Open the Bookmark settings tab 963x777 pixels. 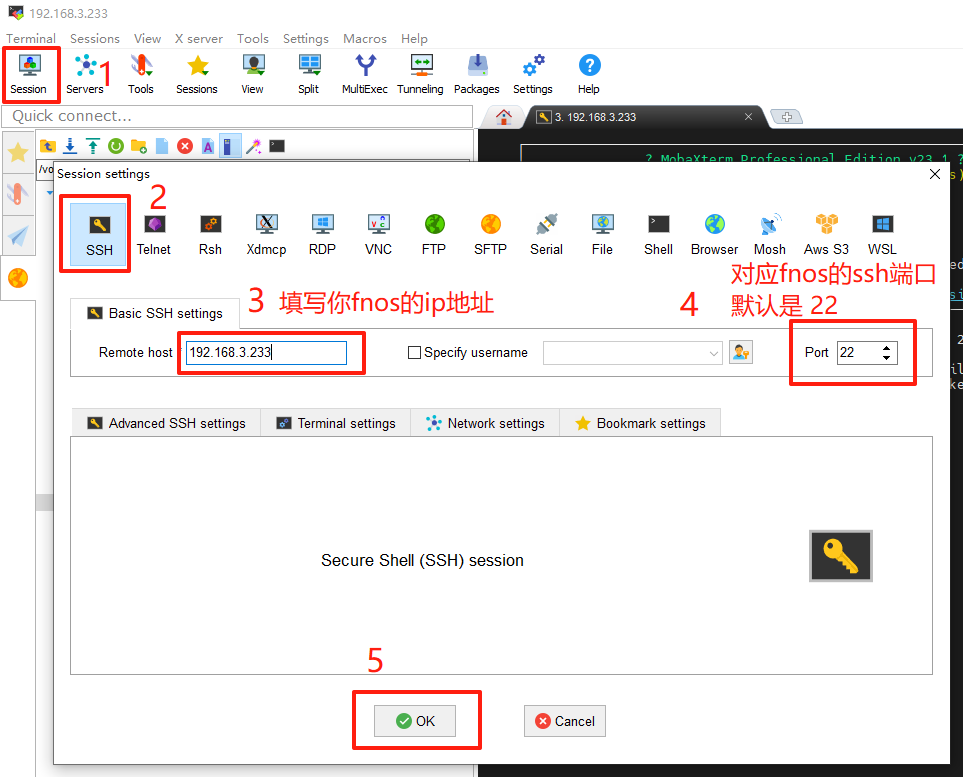pos(640,423)
